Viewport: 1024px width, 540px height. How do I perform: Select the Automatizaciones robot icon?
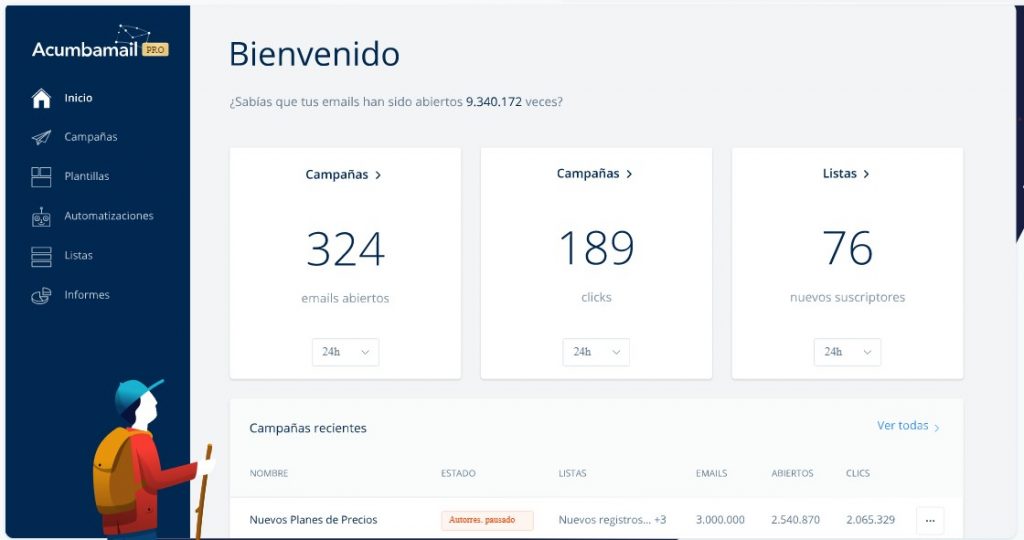(x=41, y=216)
